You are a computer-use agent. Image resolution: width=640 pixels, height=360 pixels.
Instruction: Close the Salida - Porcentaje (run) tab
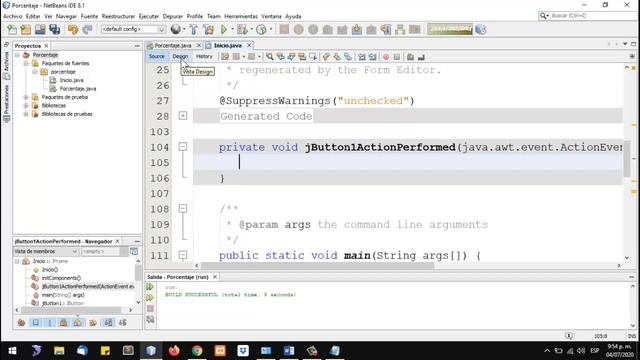coord(215,277)
